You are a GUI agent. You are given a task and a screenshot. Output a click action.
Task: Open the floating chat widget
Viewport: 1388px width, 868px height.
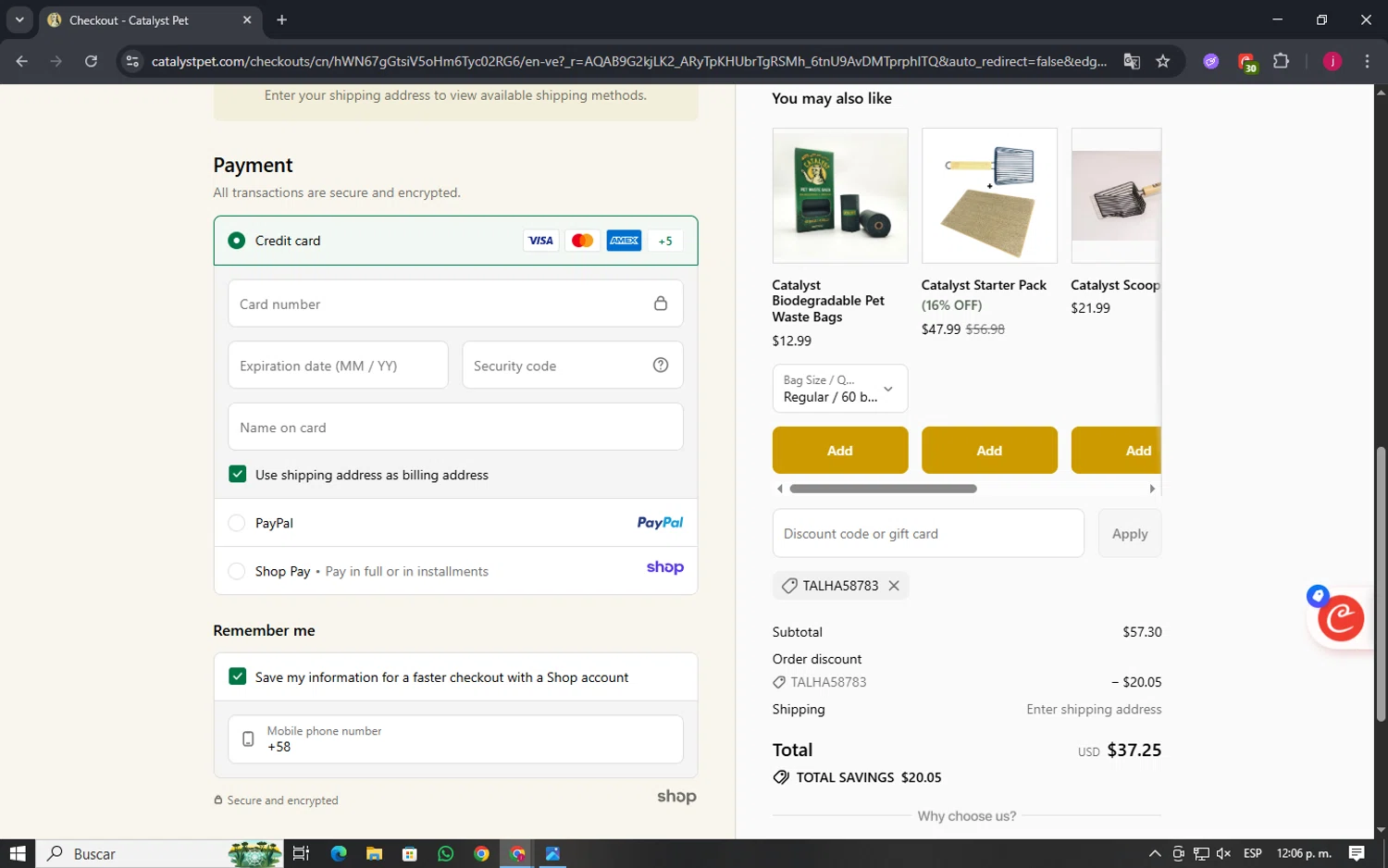click(1340, 619)
